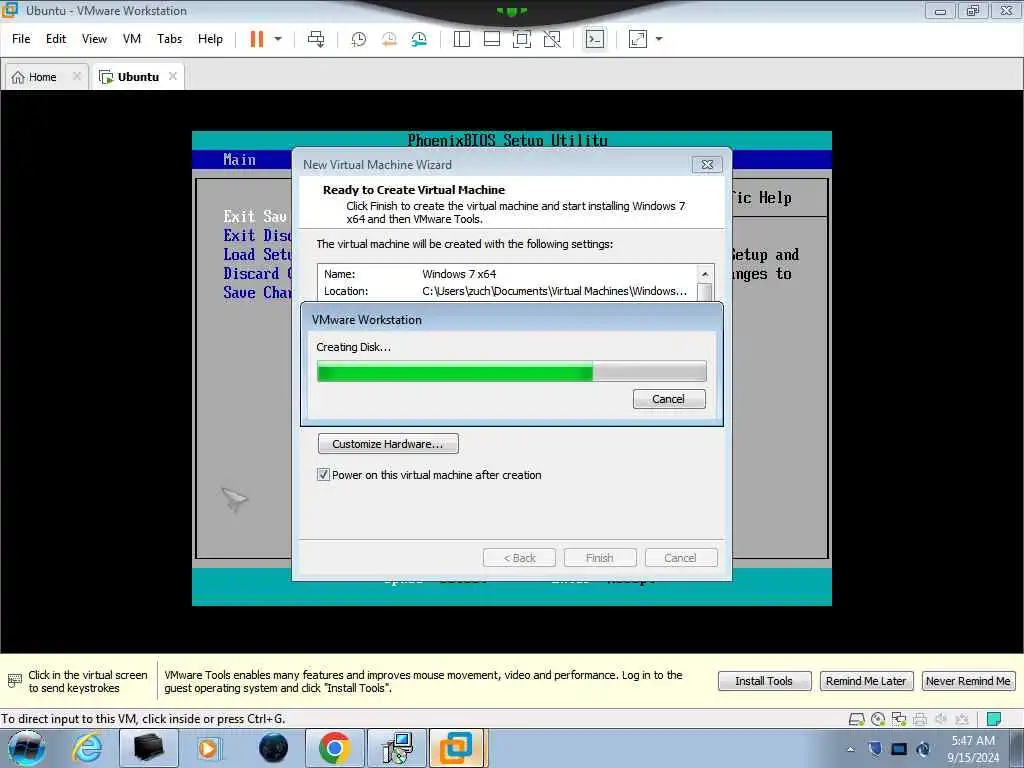1024x768 pixels.
Task: Click the keyboard hint icon in info bar
Action: 14,681
